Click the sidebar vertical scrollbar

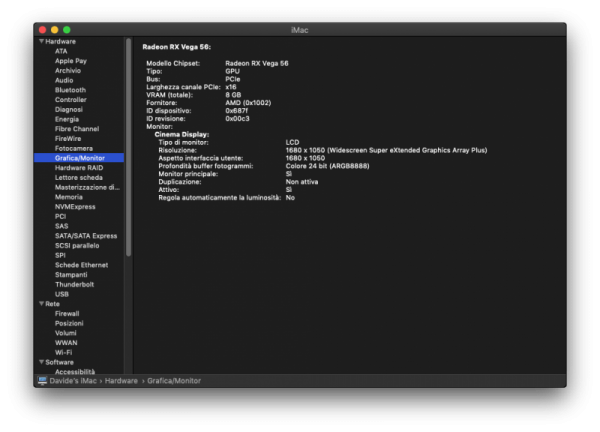[128, 150]
